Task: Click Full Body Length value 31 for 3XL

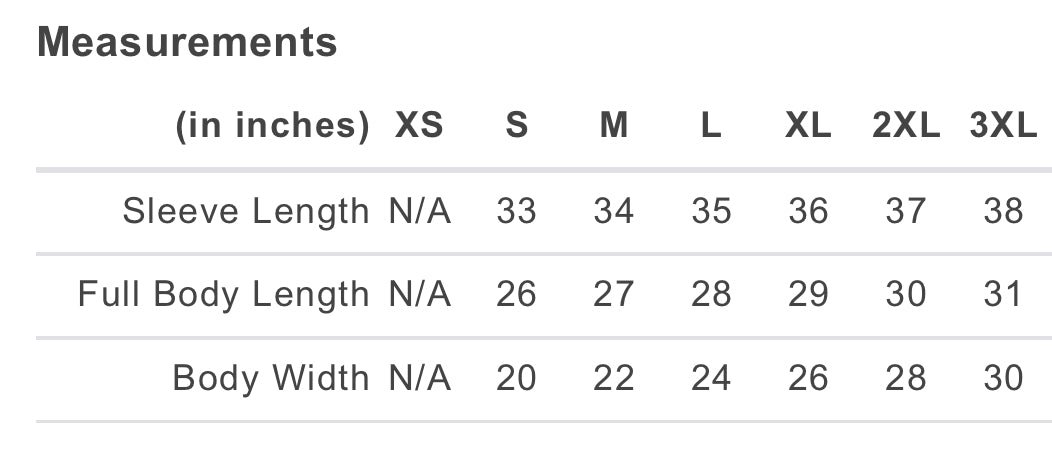Action: pyautogui.click(x=1003, y=295)
